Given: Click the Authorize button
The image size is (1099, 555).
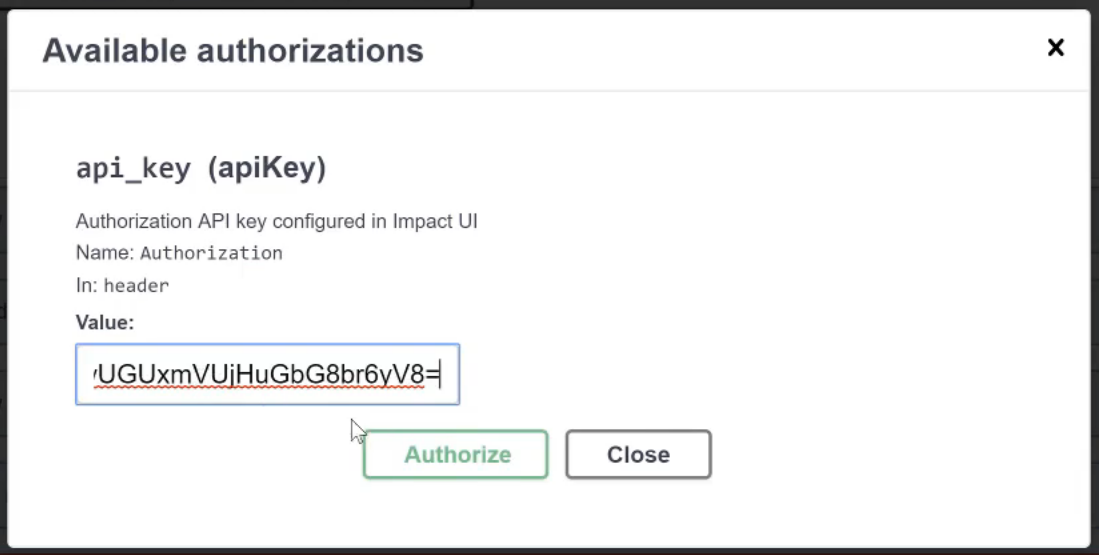Looking at the screenshot, I should coord(456,455).
